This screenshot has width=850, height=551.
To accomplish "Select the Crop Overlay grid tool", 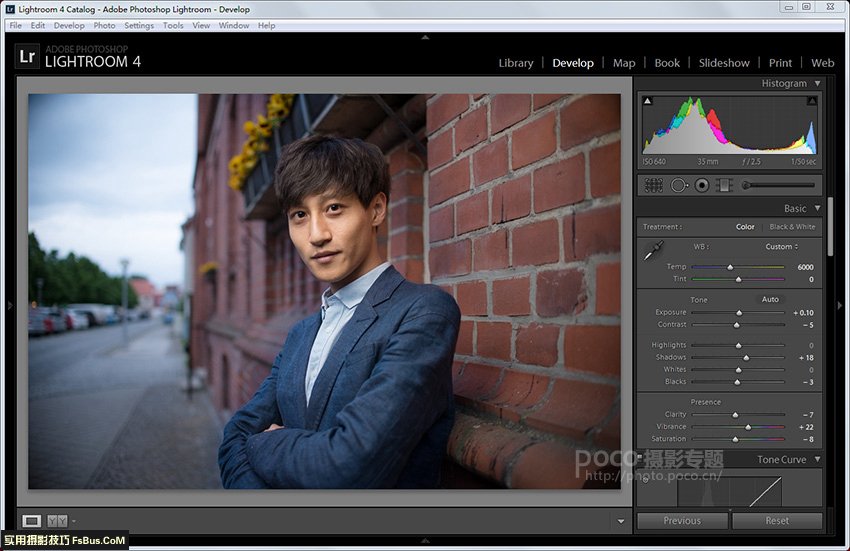I will point(653,185).
